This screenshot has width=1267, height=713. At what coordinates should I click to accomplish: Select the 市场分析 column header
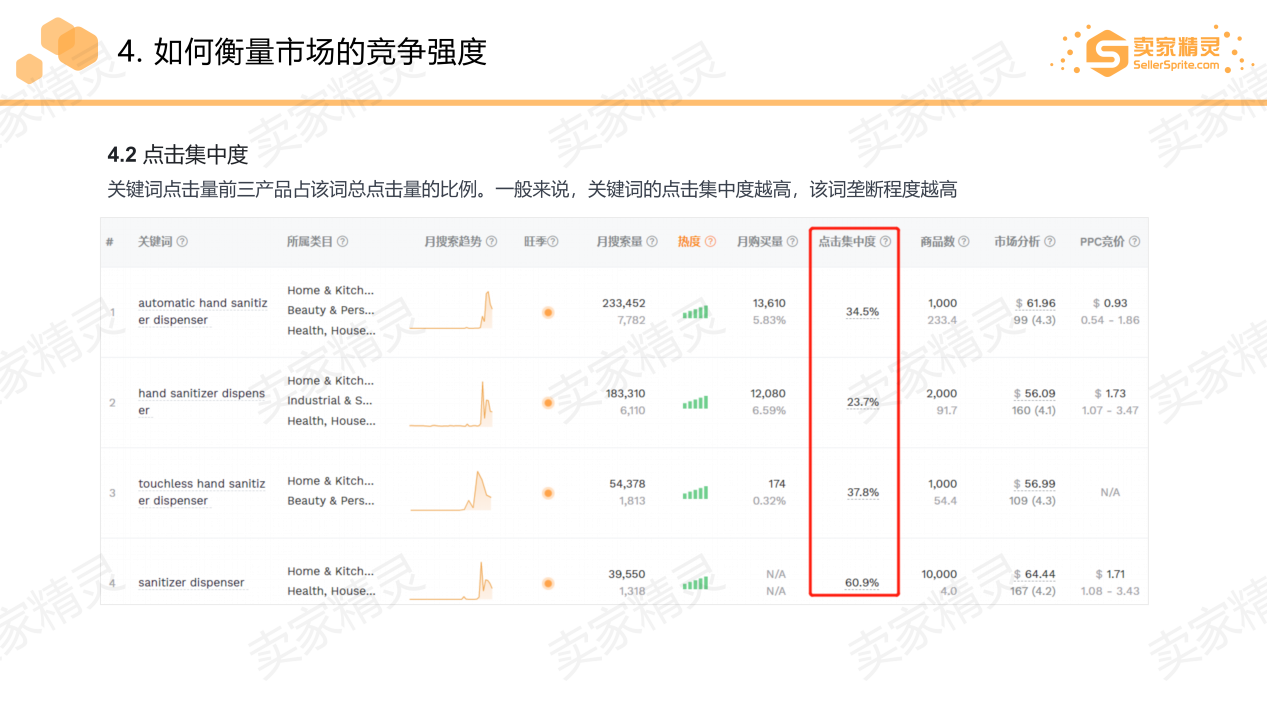pos(1017,241)
